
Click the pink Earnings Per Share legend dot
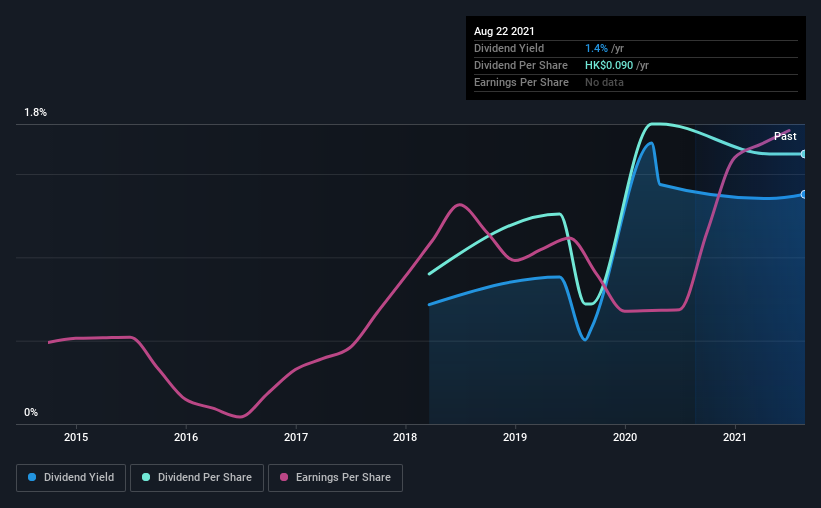[x=284, y=477]
